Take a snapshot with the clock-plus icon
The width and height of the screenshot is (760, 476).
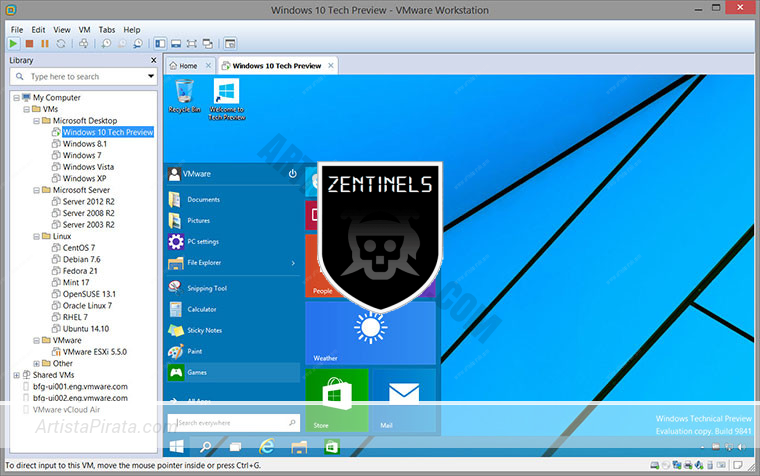click(106, 44)
